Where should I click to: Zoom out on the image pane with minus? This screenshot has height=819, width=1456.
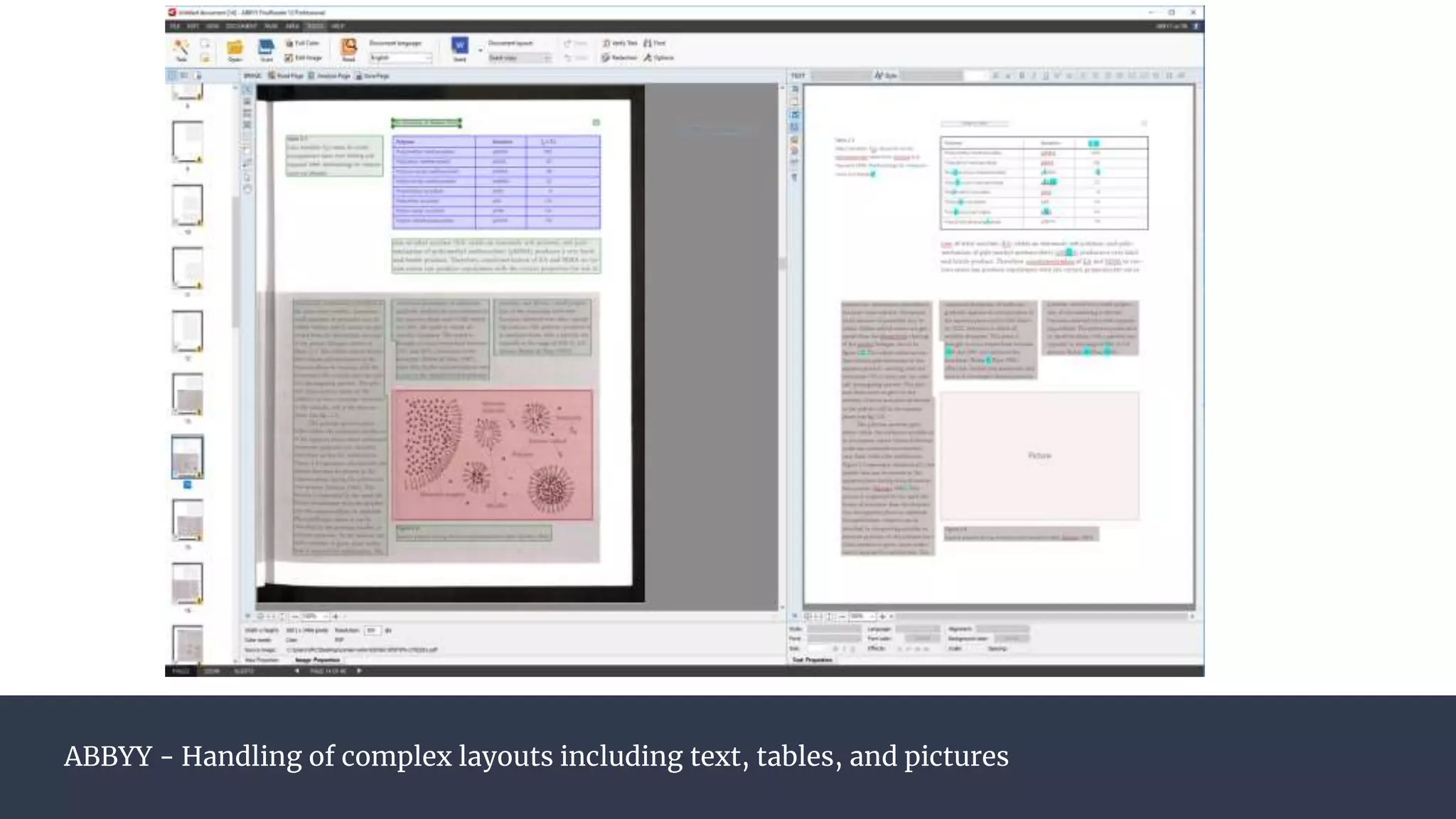[x=295, y=616]
